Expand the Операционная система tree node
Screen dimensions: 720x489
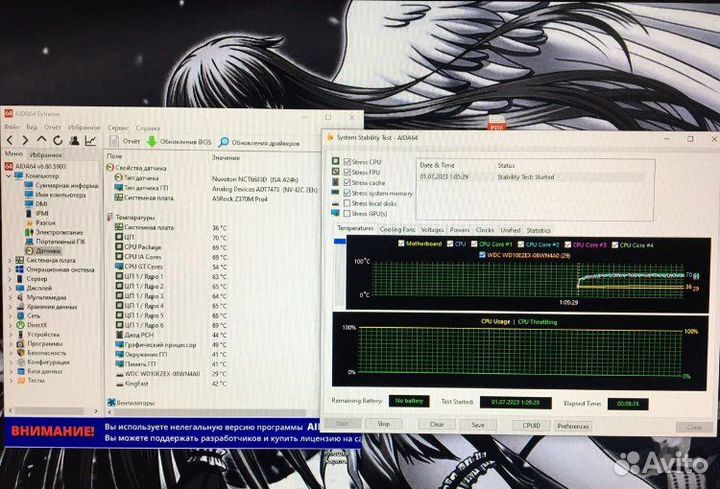pos(10,270)
